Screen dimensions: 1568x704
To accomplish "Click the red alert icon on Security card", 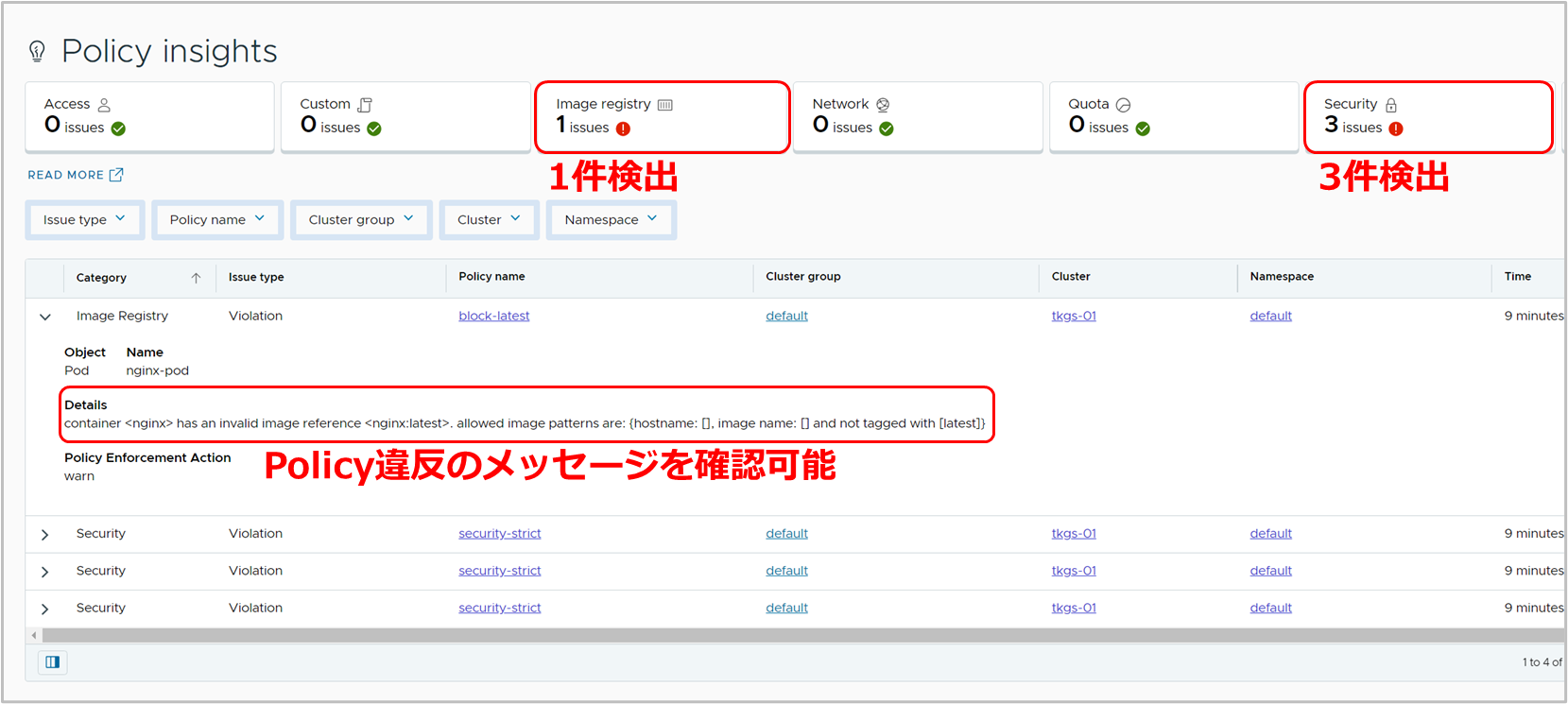I will (x=1396, y=129).
